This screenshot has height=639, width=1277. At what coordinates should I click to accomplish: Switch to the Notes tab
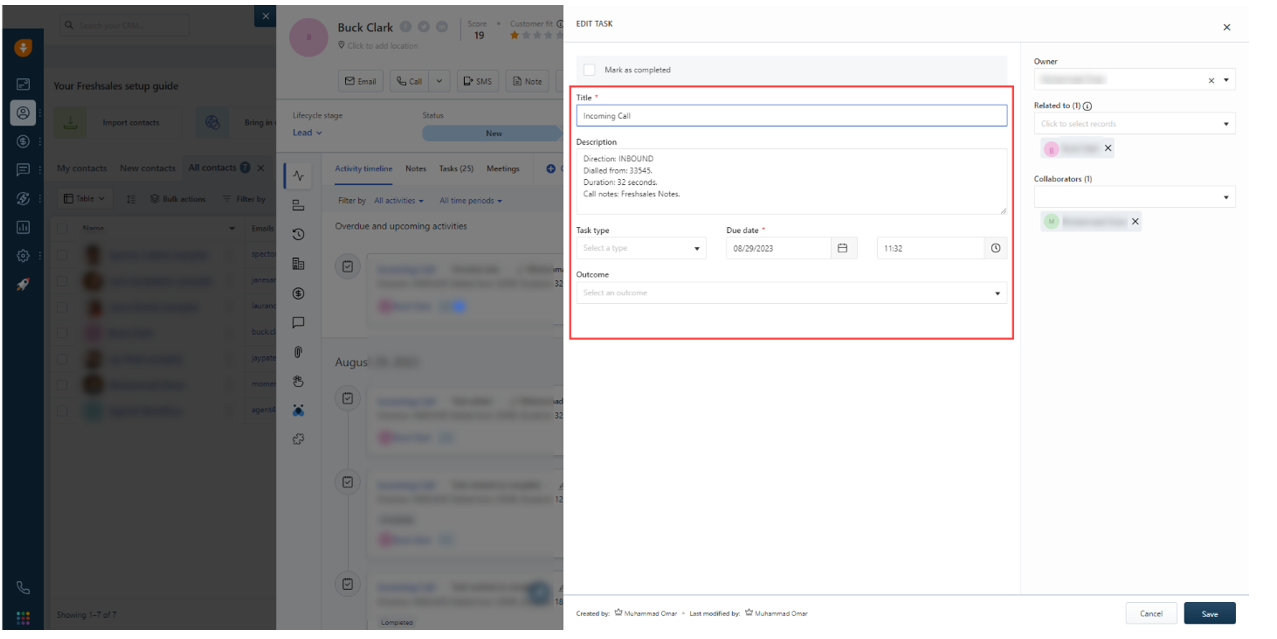pos(415,169)
